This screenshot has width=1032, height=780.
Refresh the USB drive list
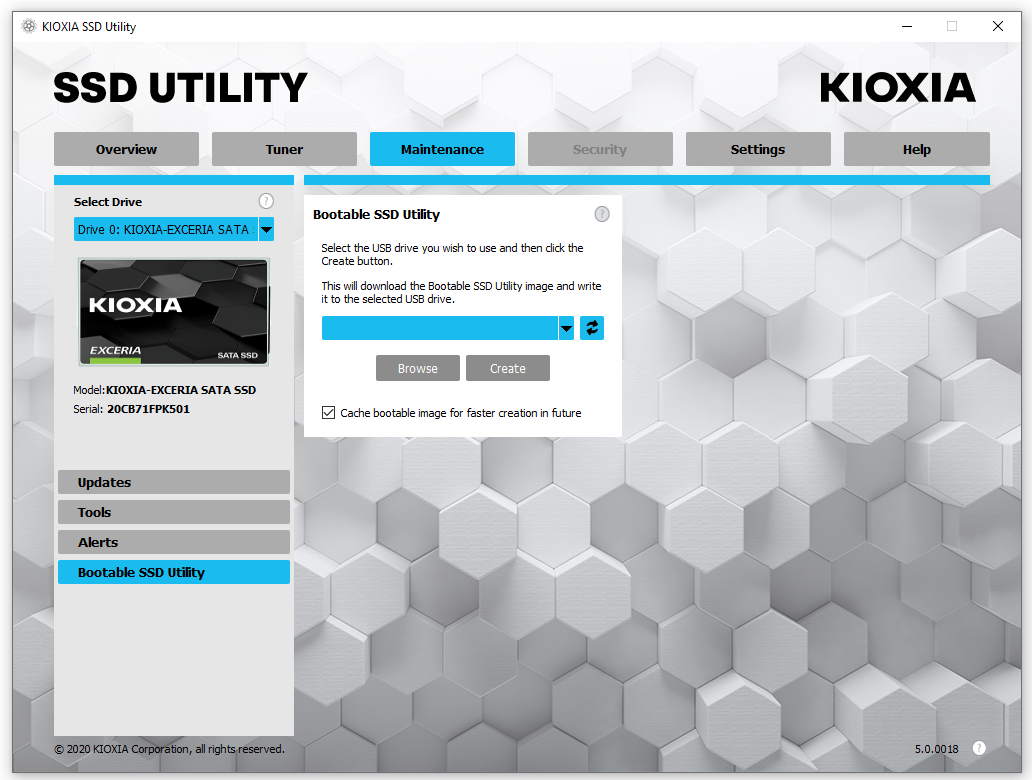(592, 328)
